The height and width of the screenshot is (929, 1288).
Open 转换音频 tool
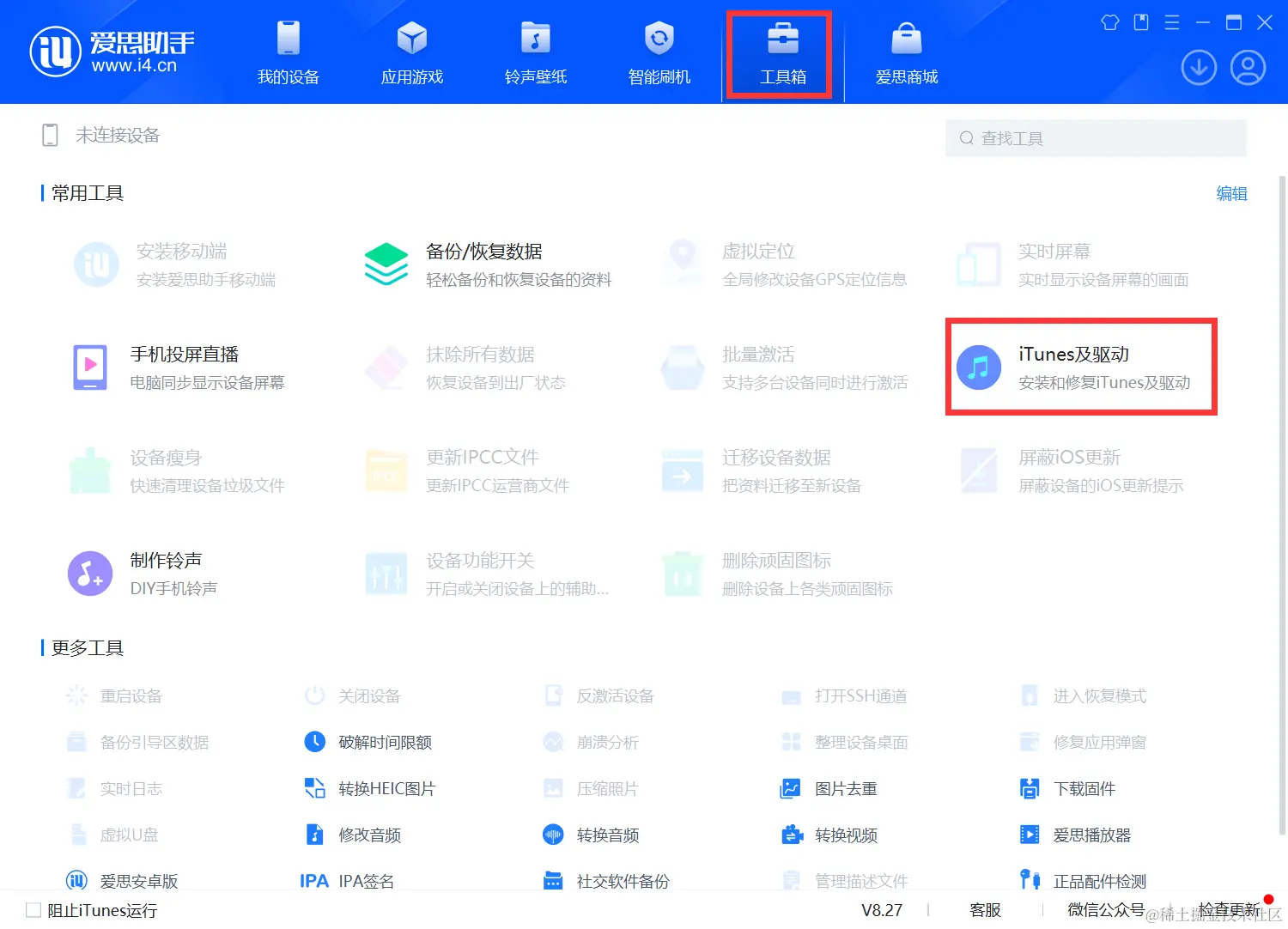[x=591, y=835]
